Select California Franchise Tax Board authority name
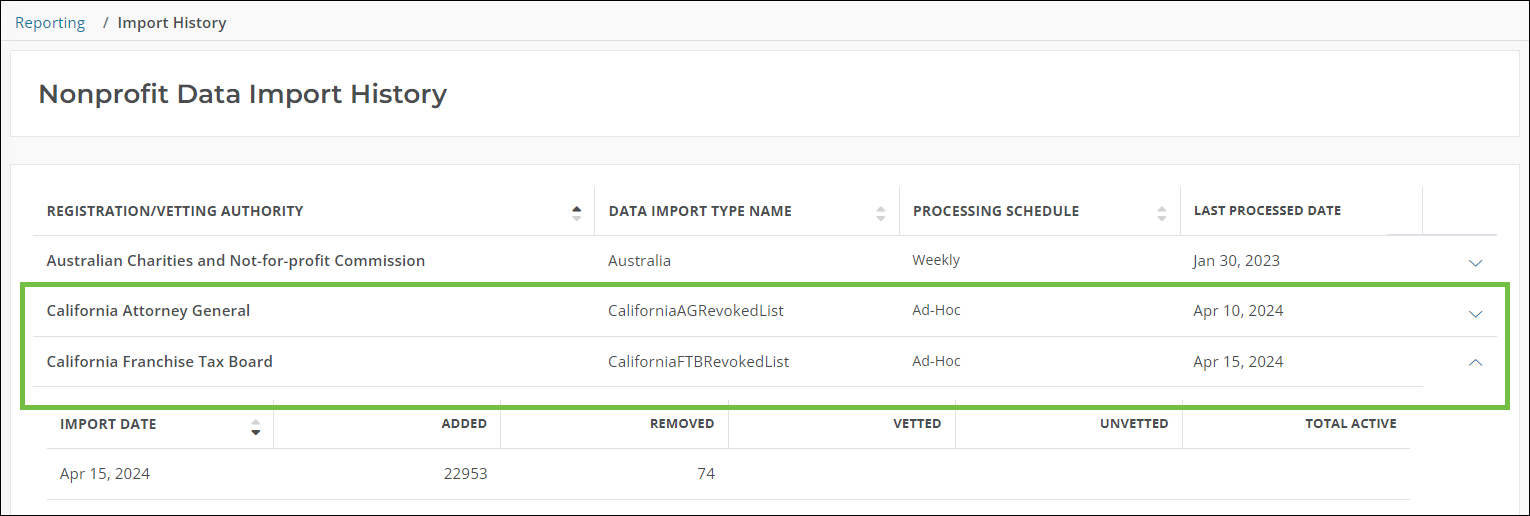 [x=159, y=362]
